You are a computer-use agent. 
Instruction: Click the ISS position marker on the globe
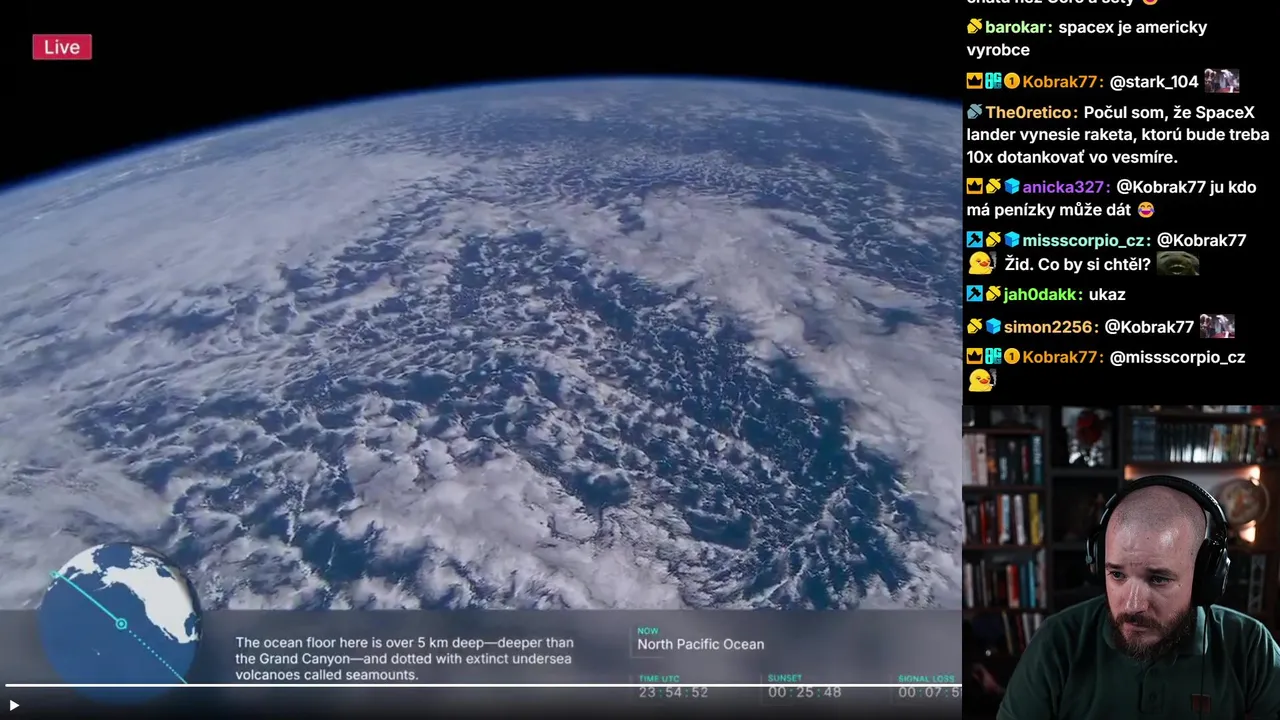pyautogui.click(x=121, y=624)
